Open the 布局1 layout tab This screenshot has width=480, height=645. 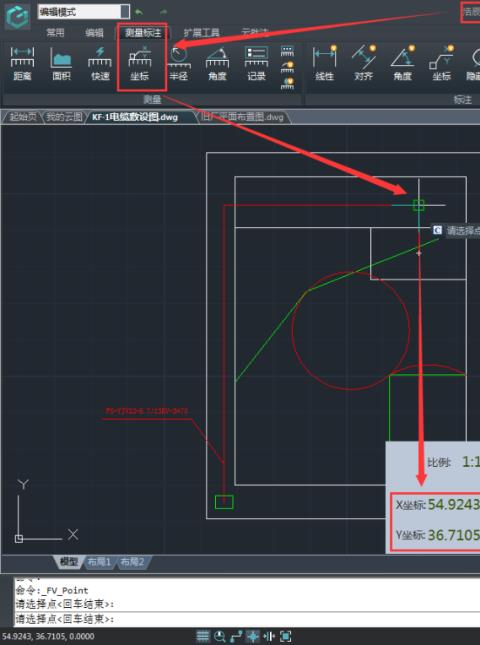[x=99, y=561]
